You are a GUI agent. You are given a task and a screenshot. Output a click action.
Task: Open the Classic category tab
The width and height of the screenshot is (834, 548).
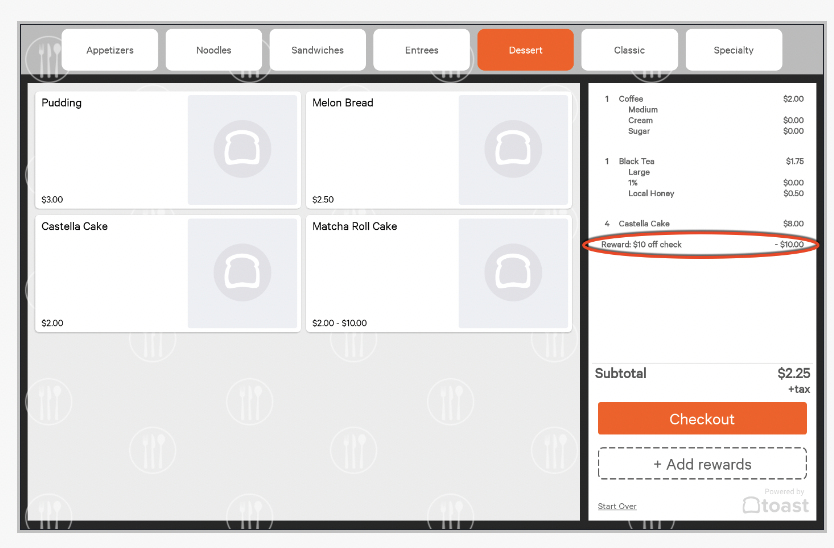[x=629, y=50]
